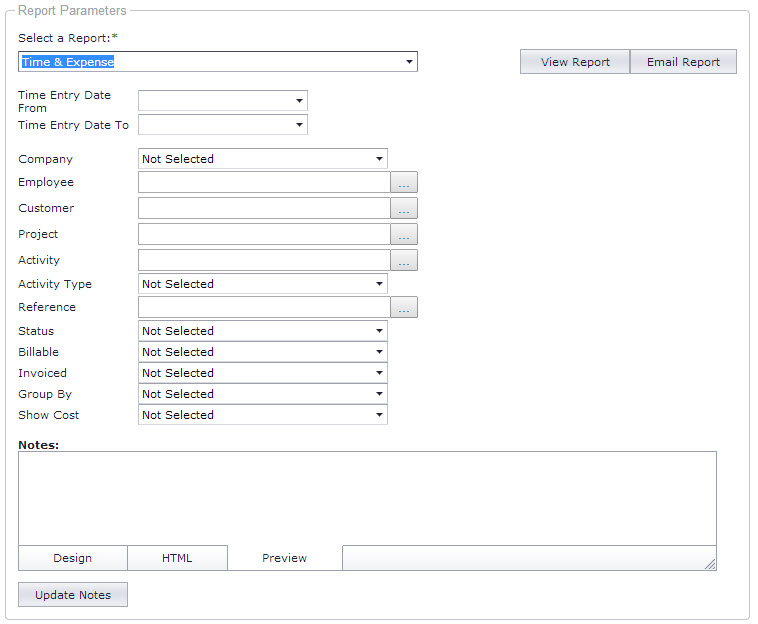
Task: Click inside the Notes text area
Action: pyautogui.click(x=367, y=498)
